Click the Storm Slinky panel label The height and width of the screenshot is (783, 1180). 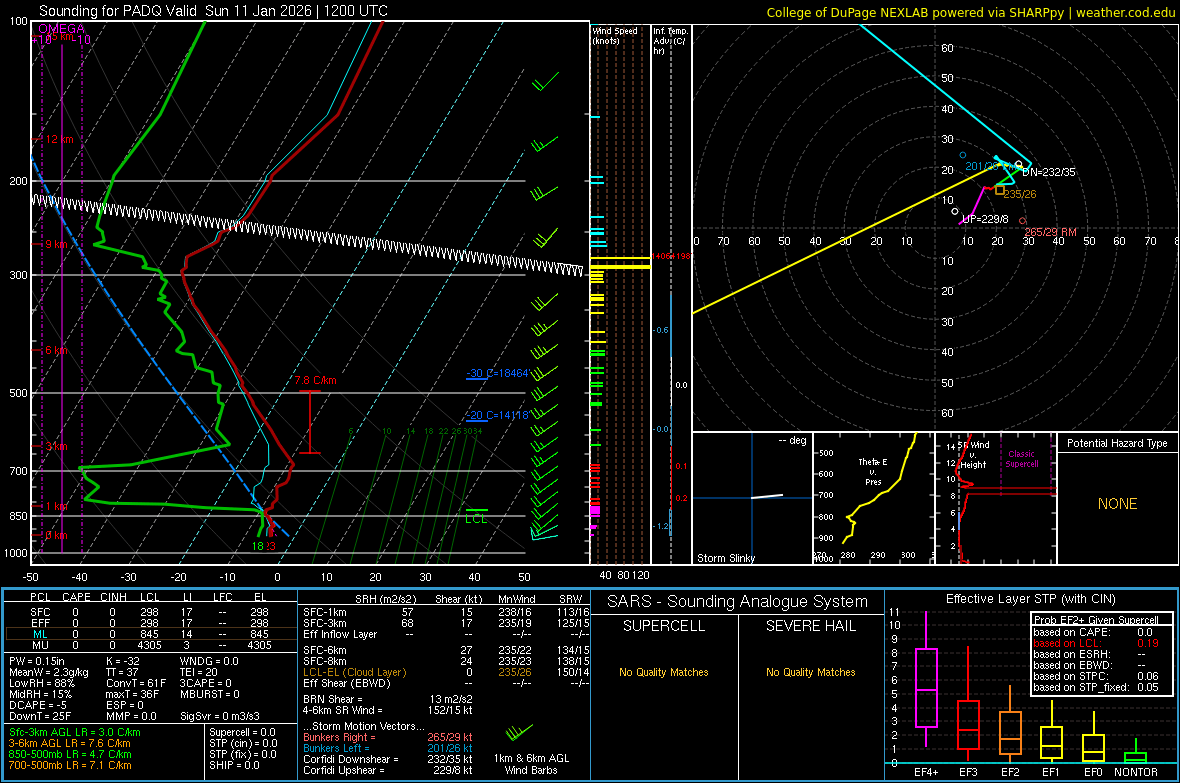point(725,558)
